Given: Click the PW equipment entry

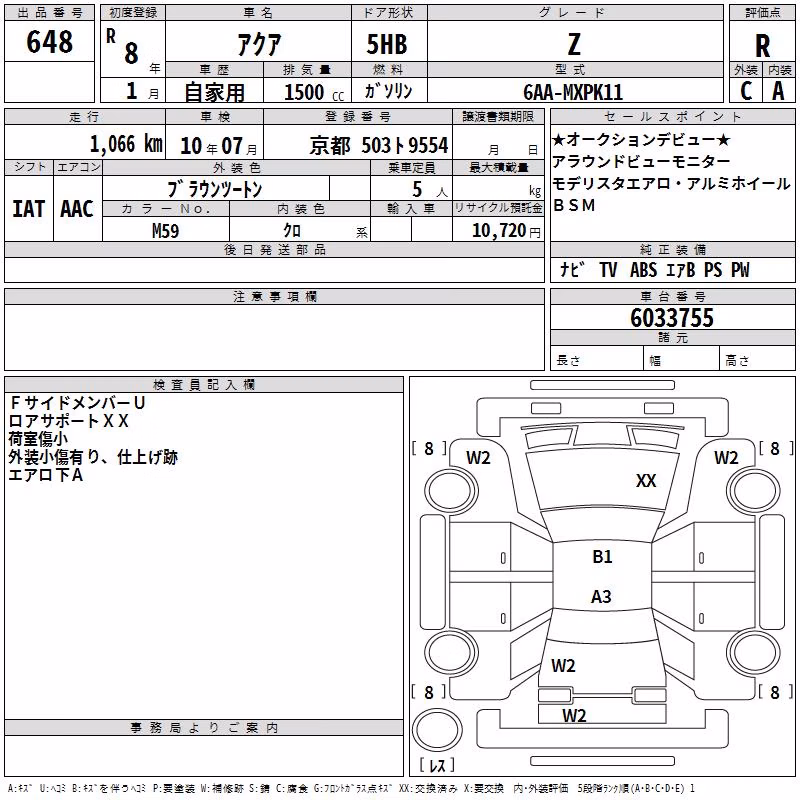Looking at the screenshot, I should click(x=740, y=269).
